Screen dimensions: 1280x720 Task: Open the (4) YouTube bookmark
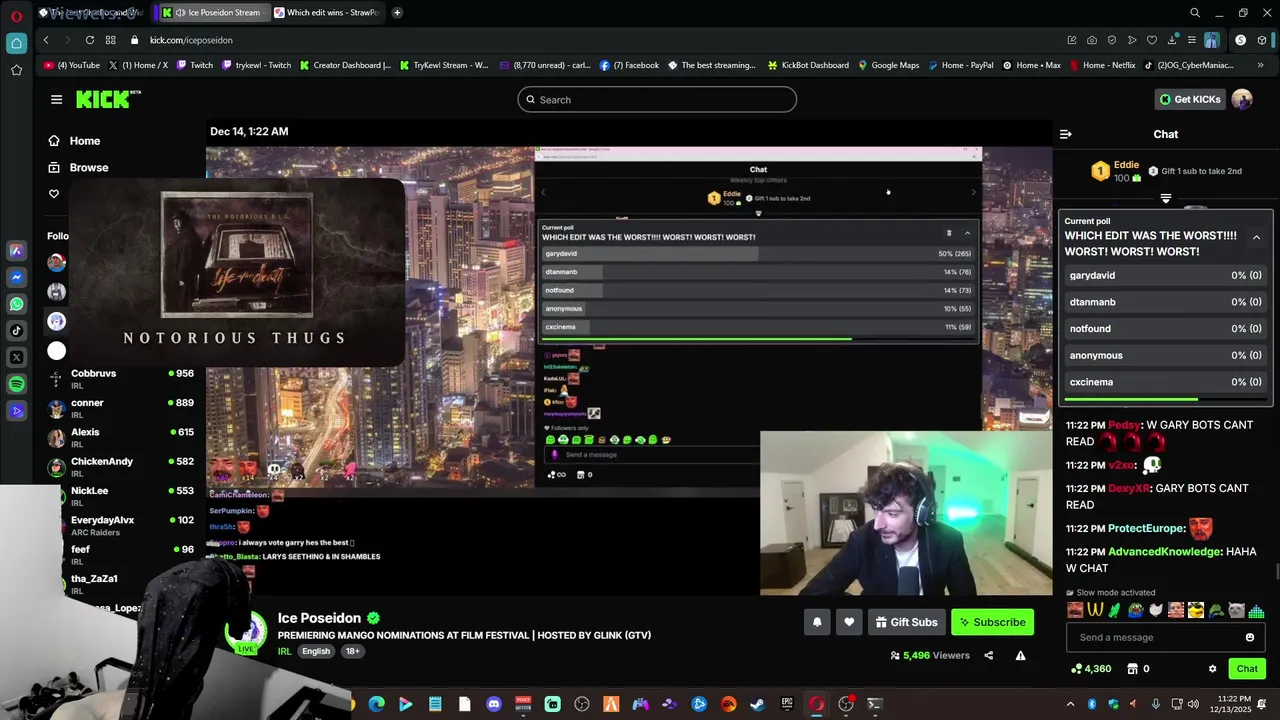(x=72, y=65)
